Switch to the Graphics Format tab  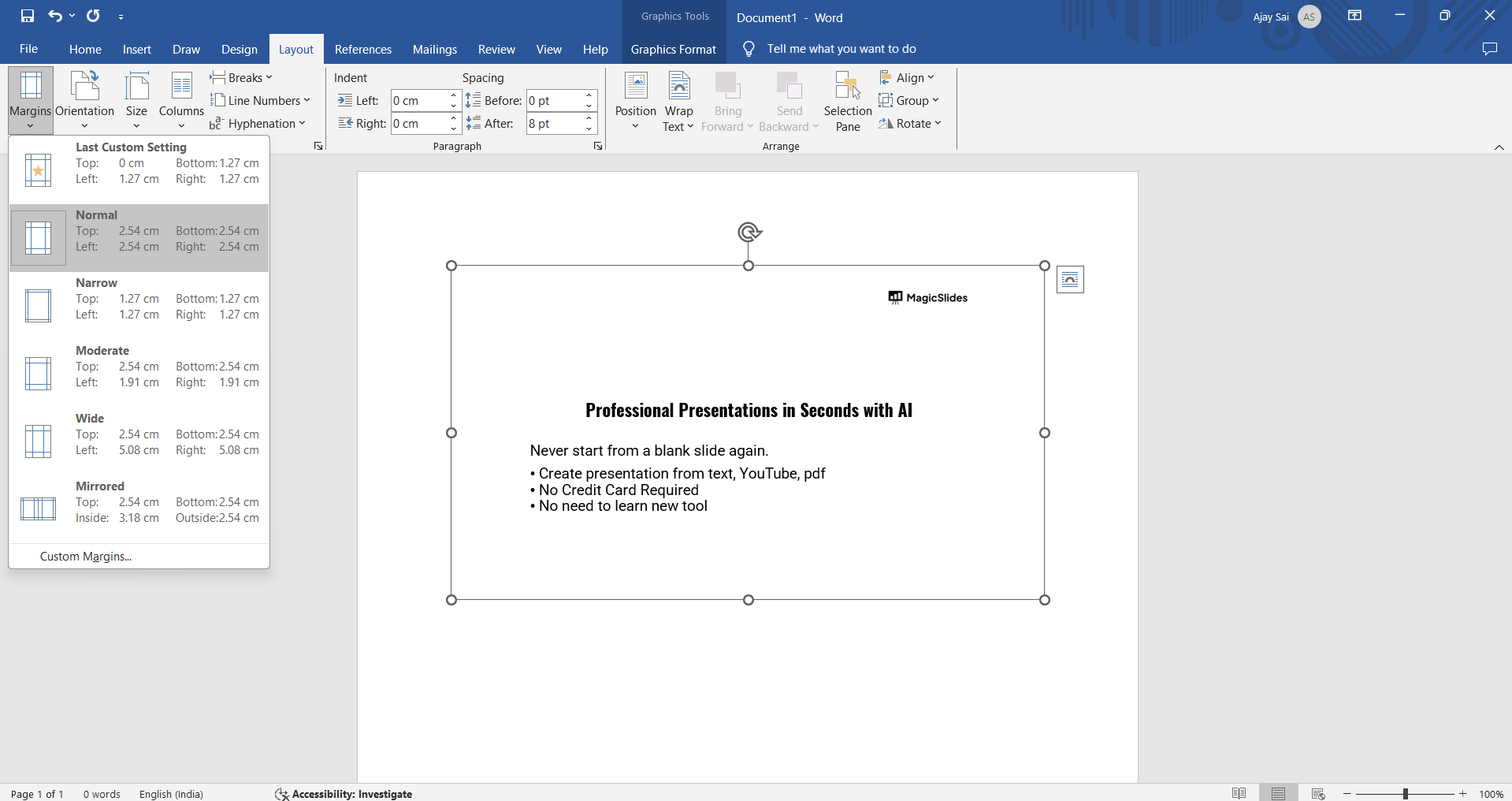click(673, 49)
